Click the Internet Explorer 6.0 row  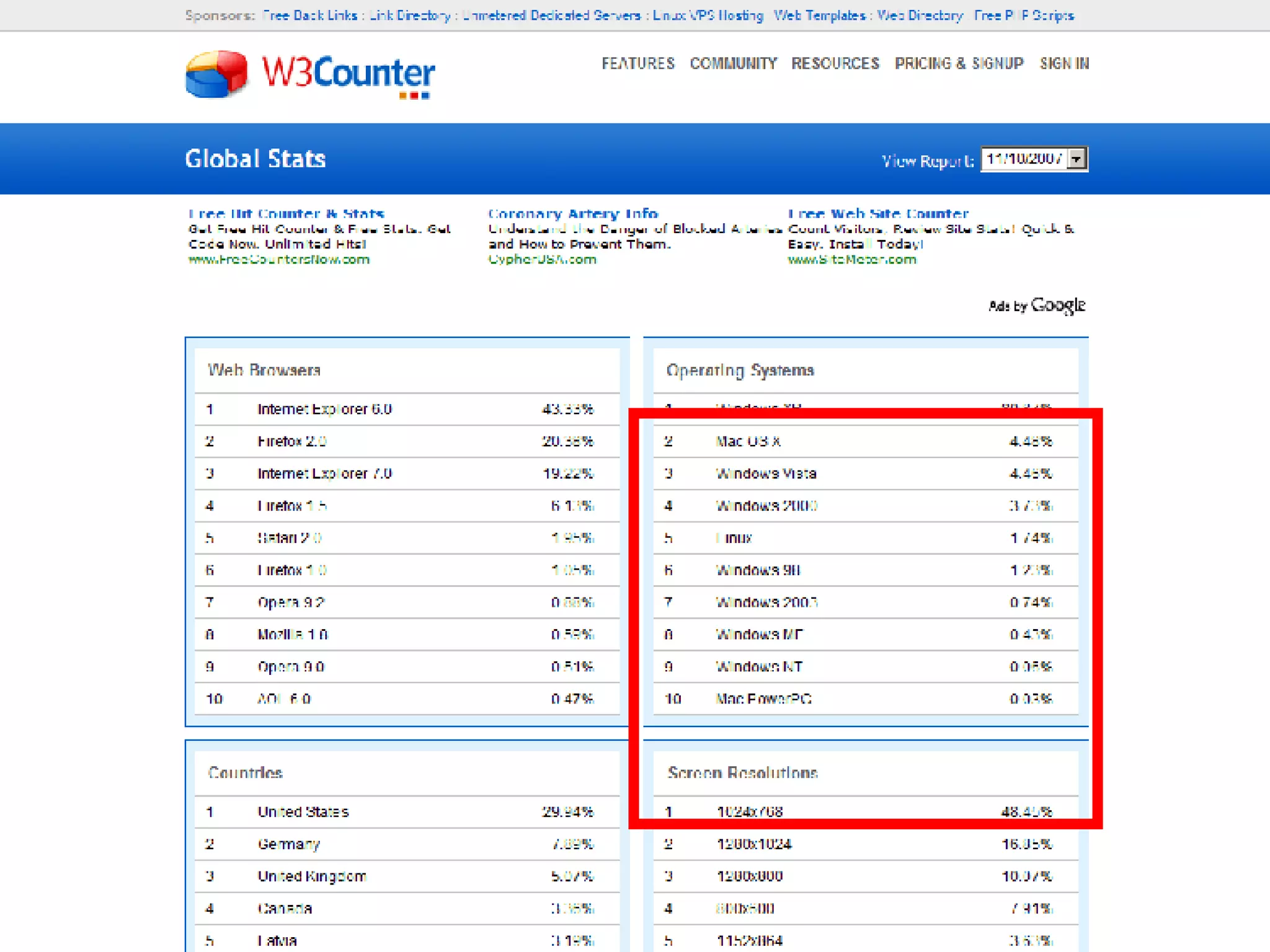click(x=324, y=409)
